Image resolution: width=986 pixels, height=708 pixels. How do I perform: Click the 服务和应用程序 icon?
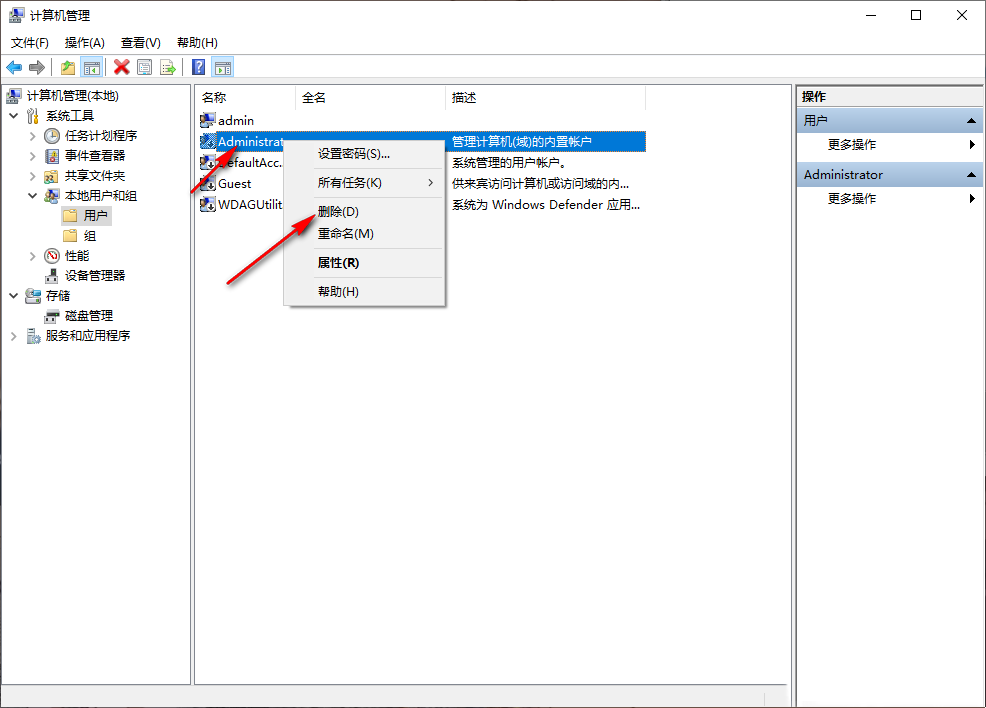pos(33,336)
